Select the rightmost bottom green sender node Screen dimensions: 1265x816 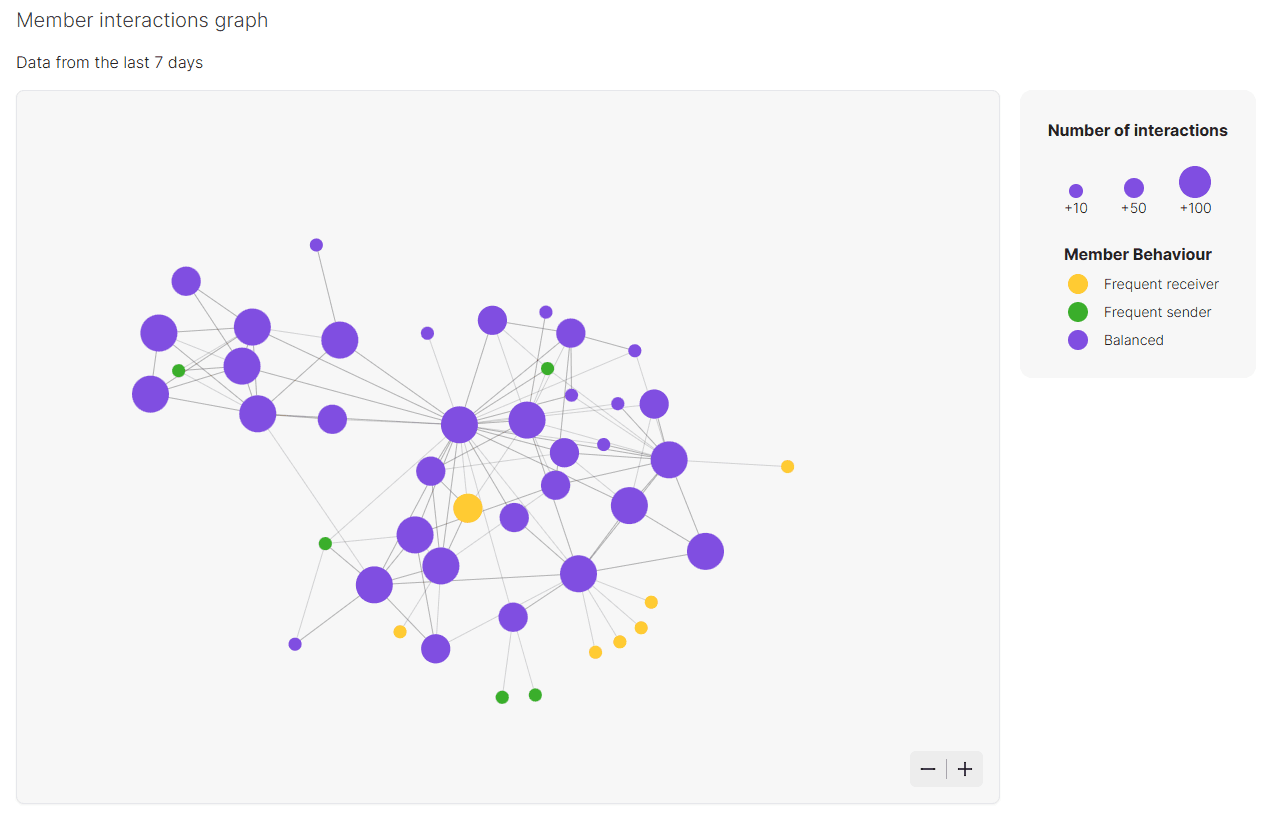point(535,695)
